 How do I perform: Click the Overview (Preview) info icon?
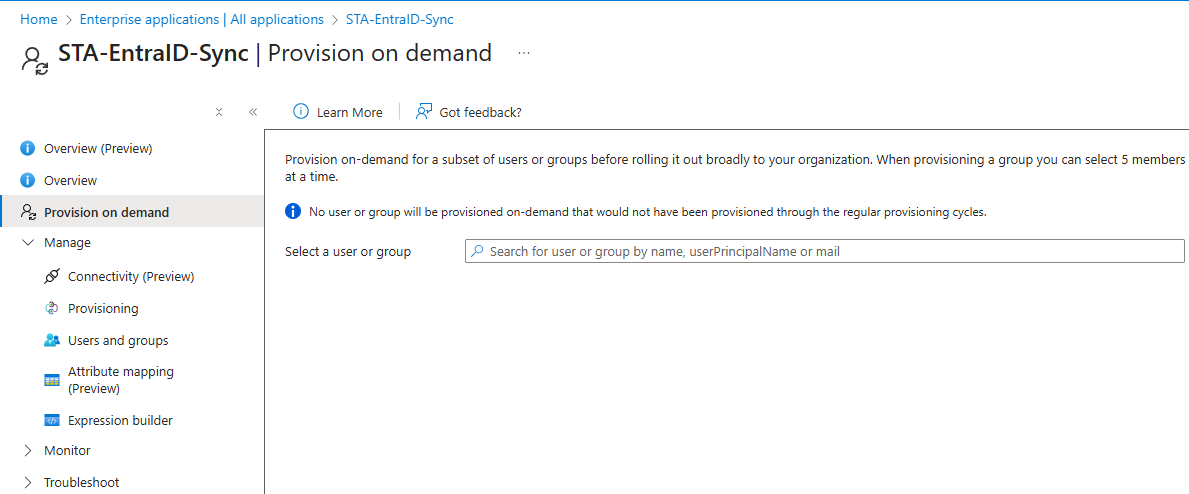pyautogui.click(x=28, y=149)
